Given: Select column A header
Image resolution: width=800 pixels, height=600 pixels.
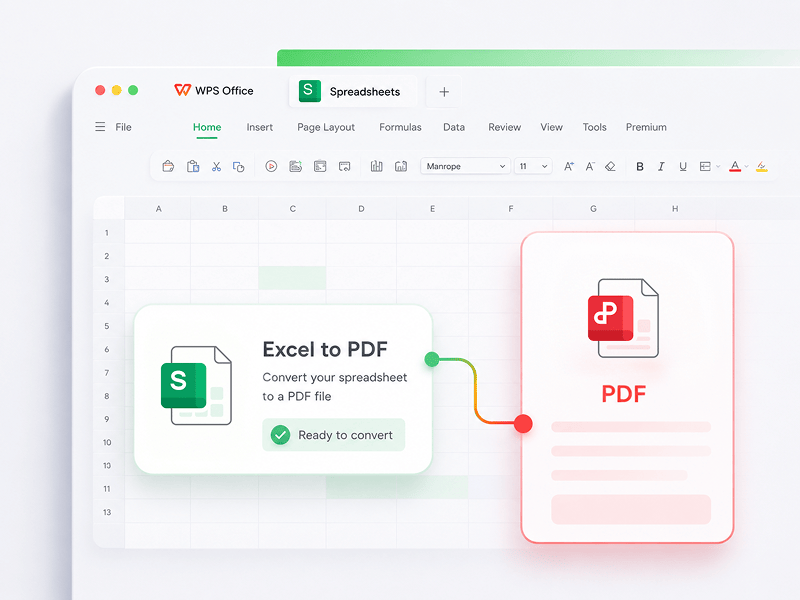Looking at the screenshot, I should coord(158,209).
